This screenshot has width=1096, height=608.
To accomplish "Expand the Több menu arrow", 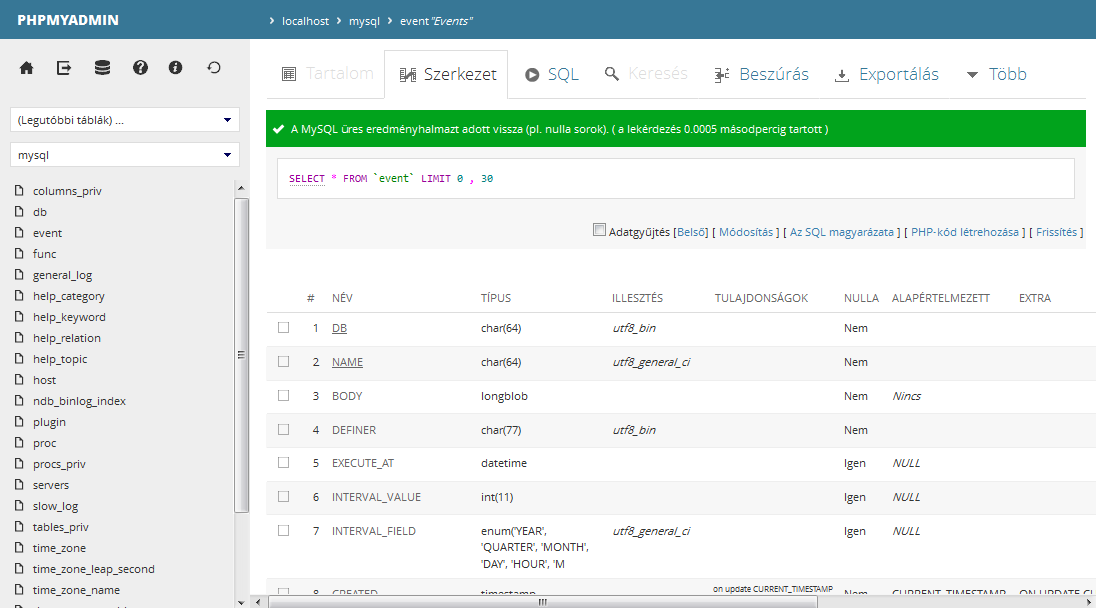I will 972,75.
